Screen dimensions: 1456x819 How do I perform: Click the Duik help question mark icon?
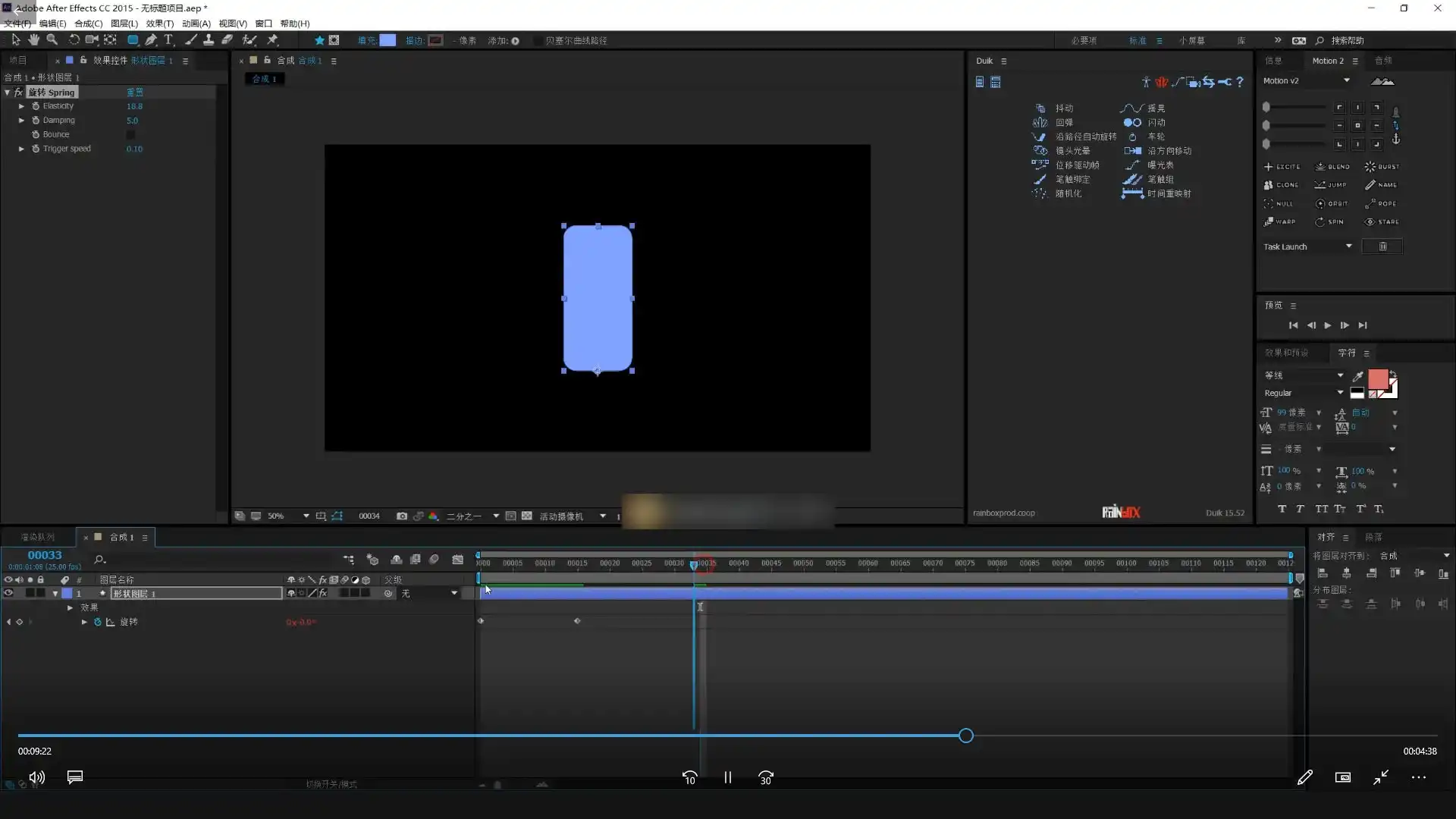point(1240,82)
